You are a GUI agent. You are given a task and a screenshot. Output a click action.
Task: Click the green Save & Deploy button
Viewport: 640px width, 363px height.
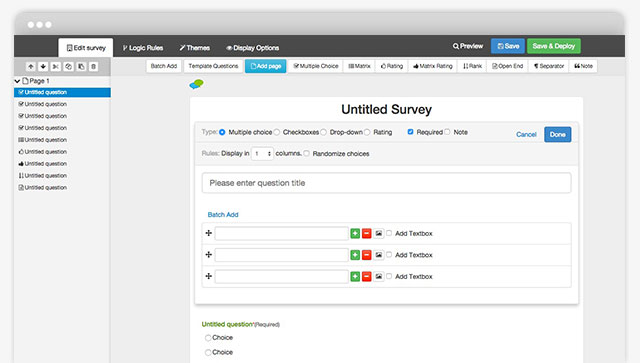(x=554, y=46)
